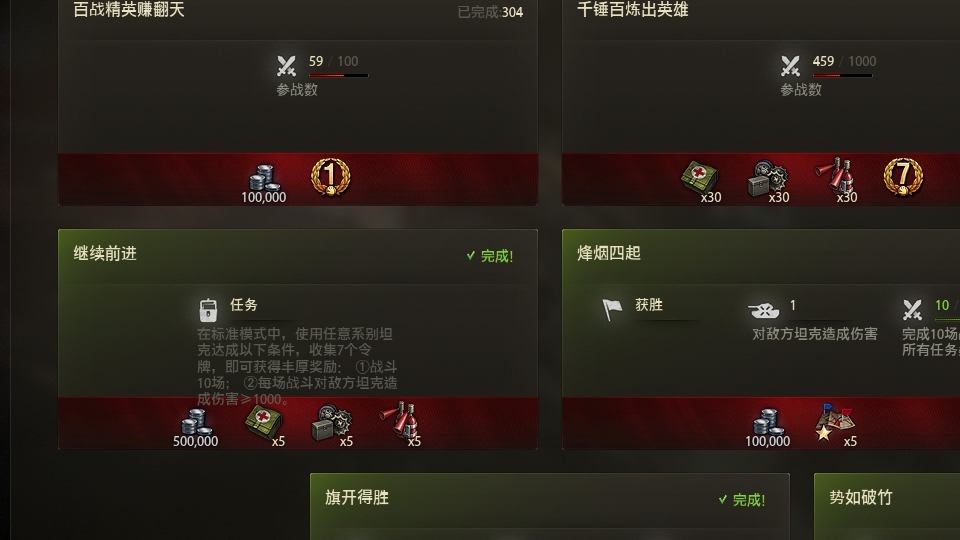Select the x30 repair kit toolbox reward

tap(769, 181)
